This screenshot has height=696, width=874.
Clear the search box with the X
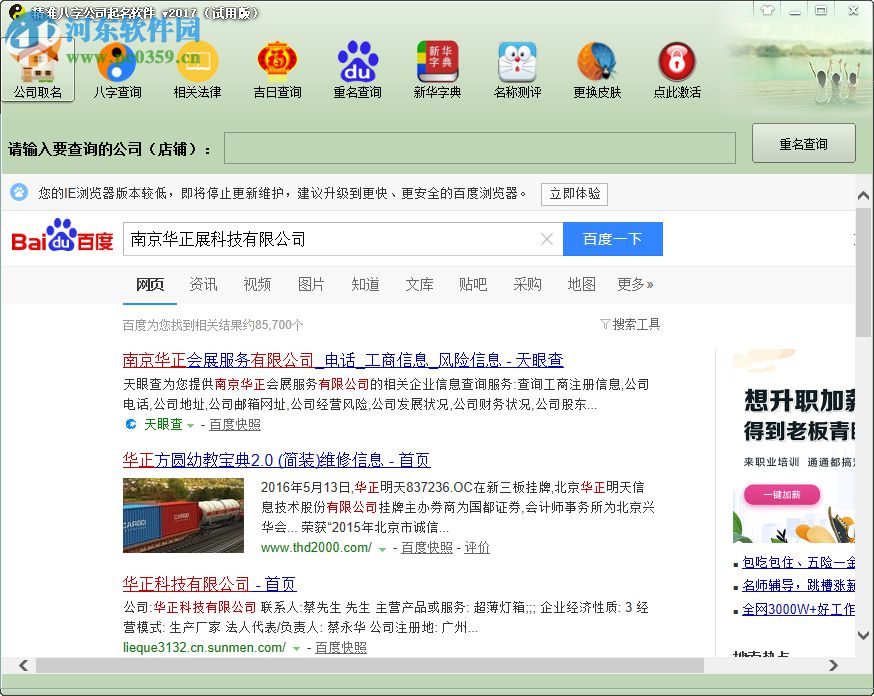pyautogui.click(x=548, y=239)
